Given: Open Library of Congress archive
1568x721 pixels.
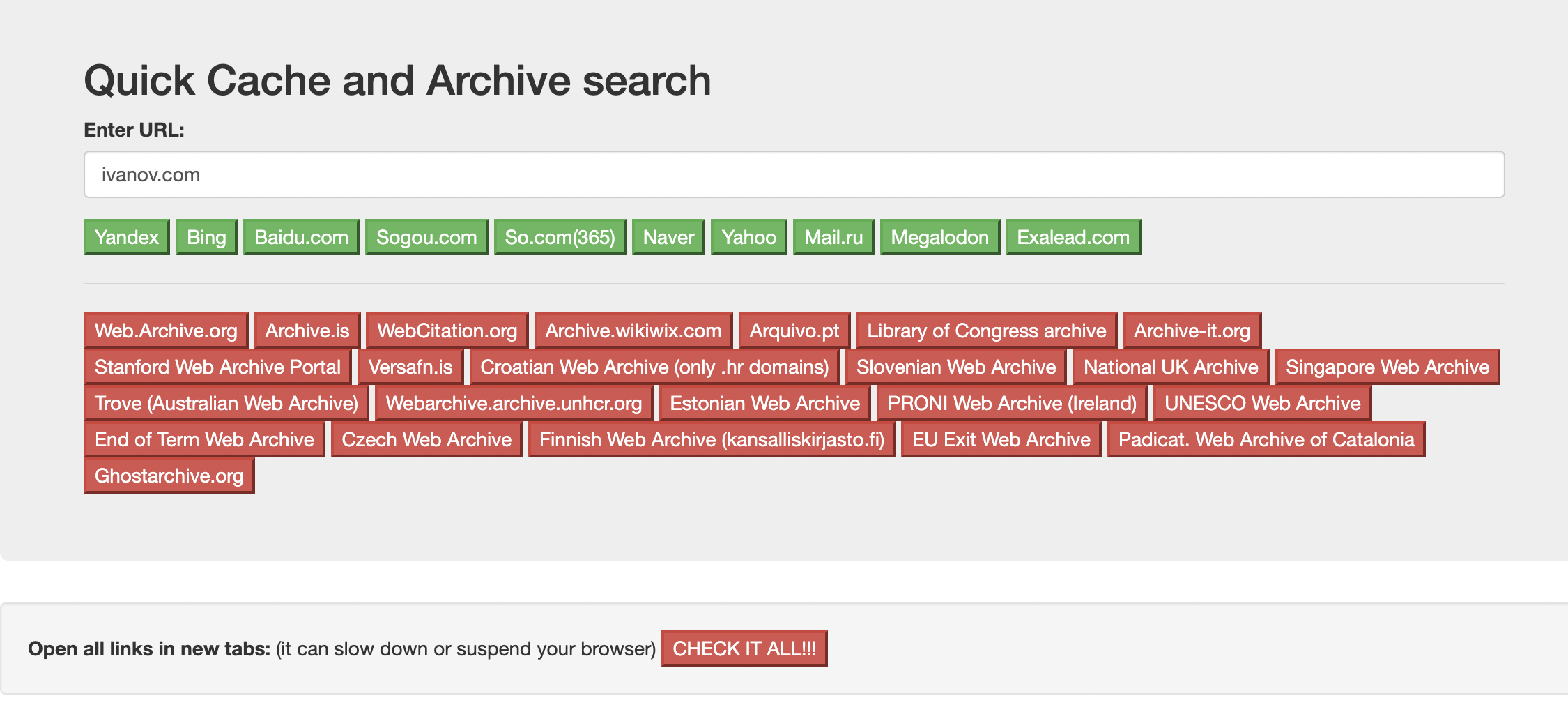Looking at the screenshot, I should click(986, 331).
